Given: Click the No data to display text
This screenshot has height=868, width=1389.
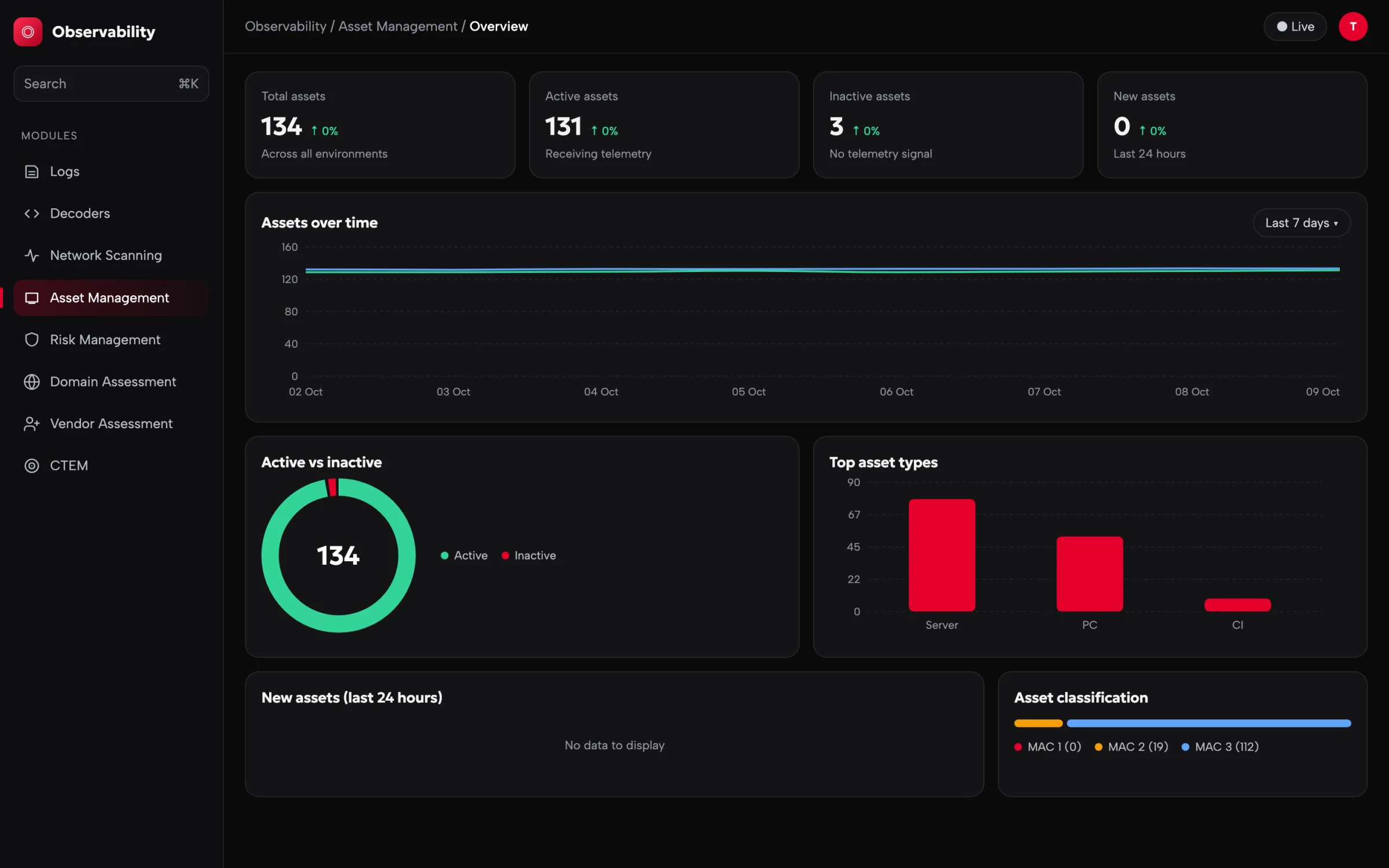Looking at the screenshot, I should (x=615, y=745).
